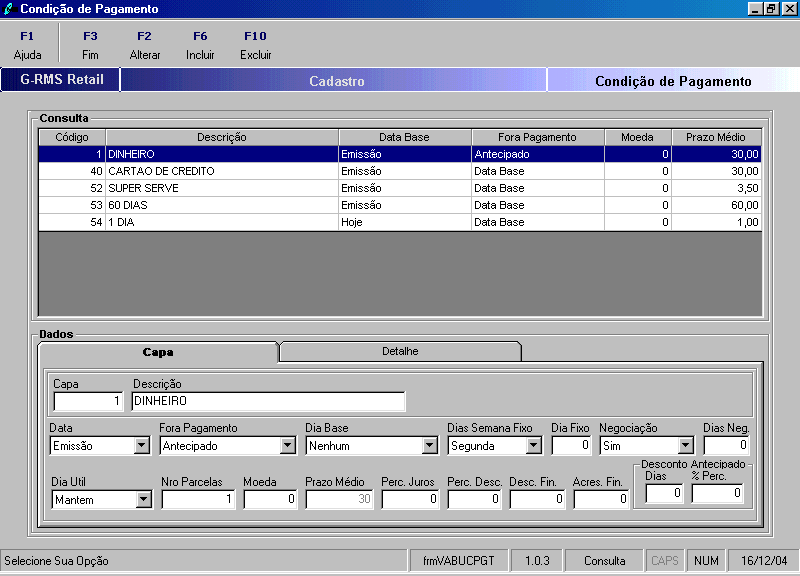
Task: Click the Prazo Médio field showing 30
Action: tap(339, 499)
